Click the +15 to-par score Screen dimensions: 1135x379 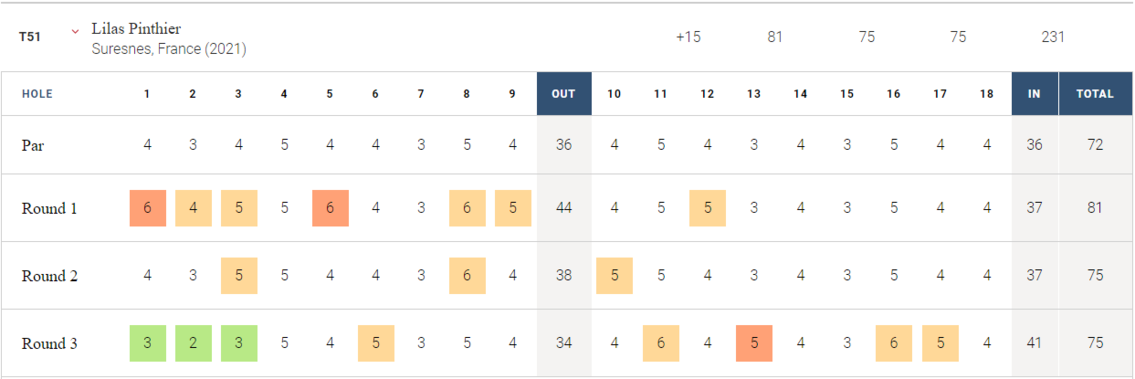[x=688, y=37]
